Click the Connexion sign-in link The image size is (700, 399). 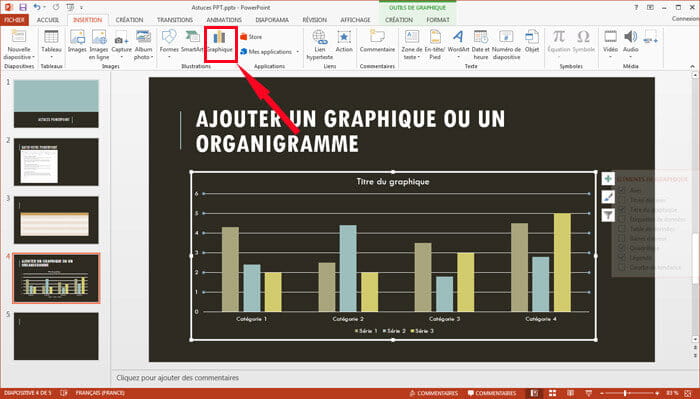685,19
